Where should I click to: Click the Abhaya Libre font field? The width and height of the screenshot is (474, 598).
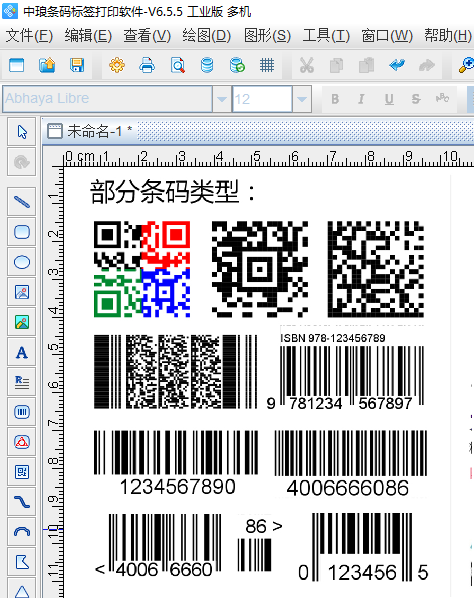pos(108,99)
